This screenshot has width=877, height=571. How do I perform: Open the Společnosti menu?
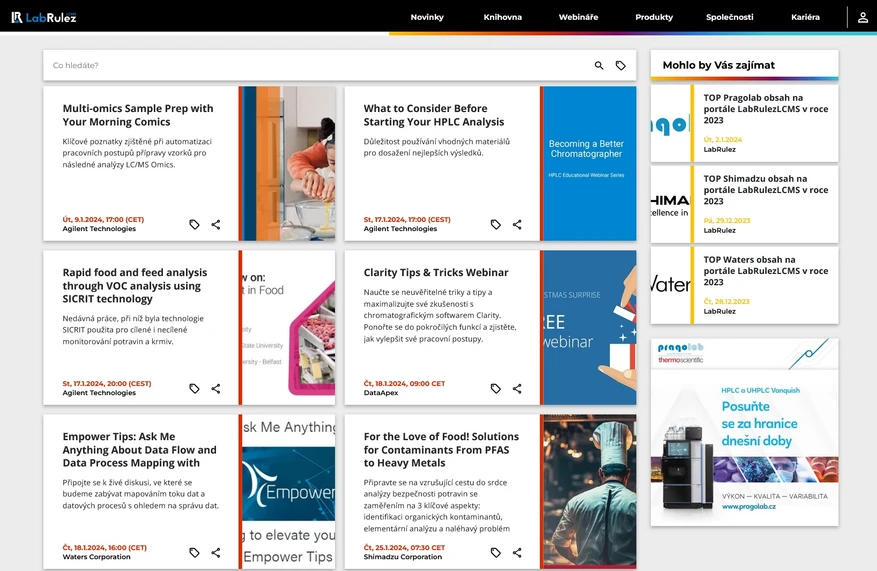click(729, 17)
